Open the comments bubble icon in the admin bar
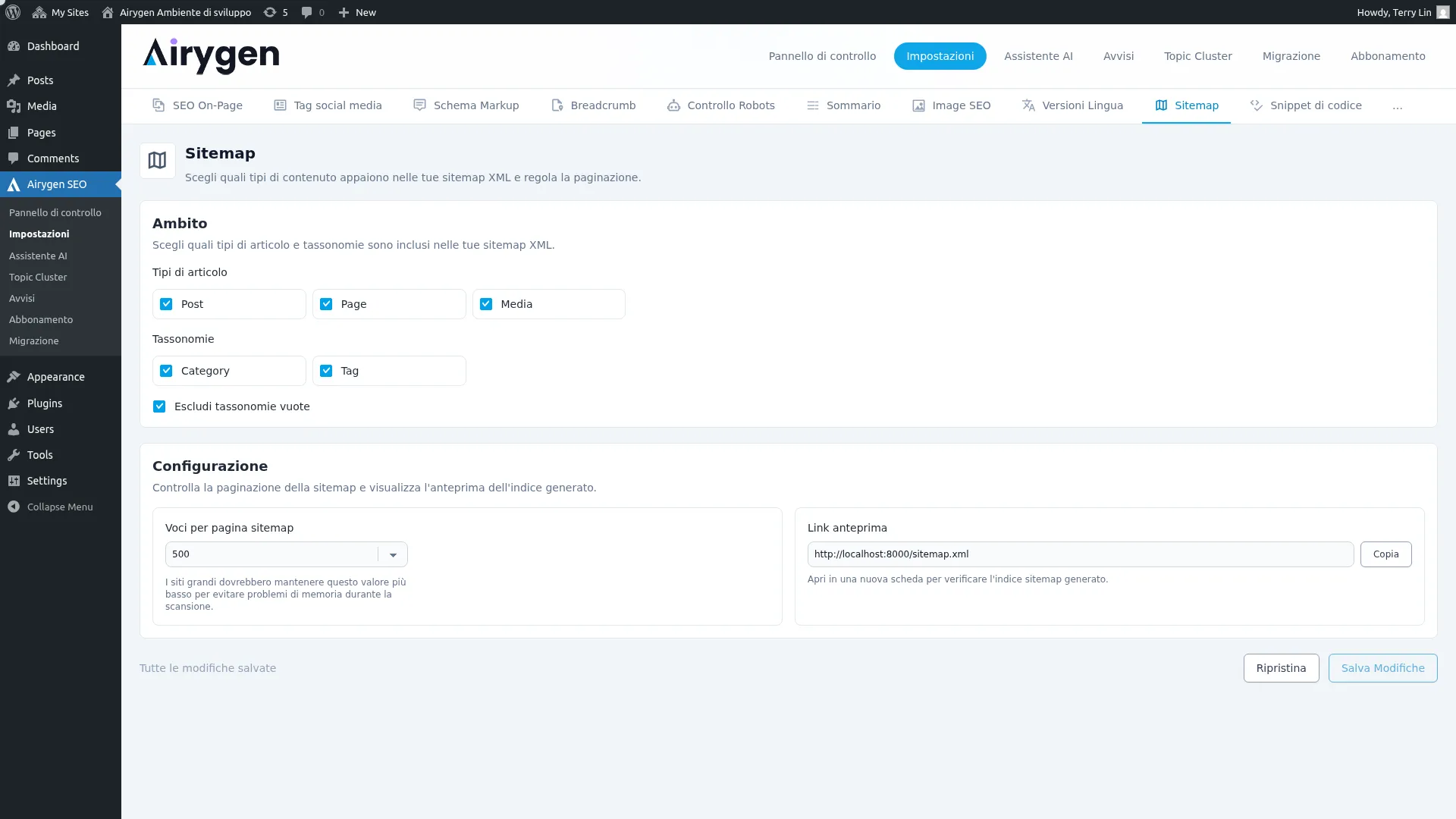Screen dimensions: 1456x819 [306, 12]
